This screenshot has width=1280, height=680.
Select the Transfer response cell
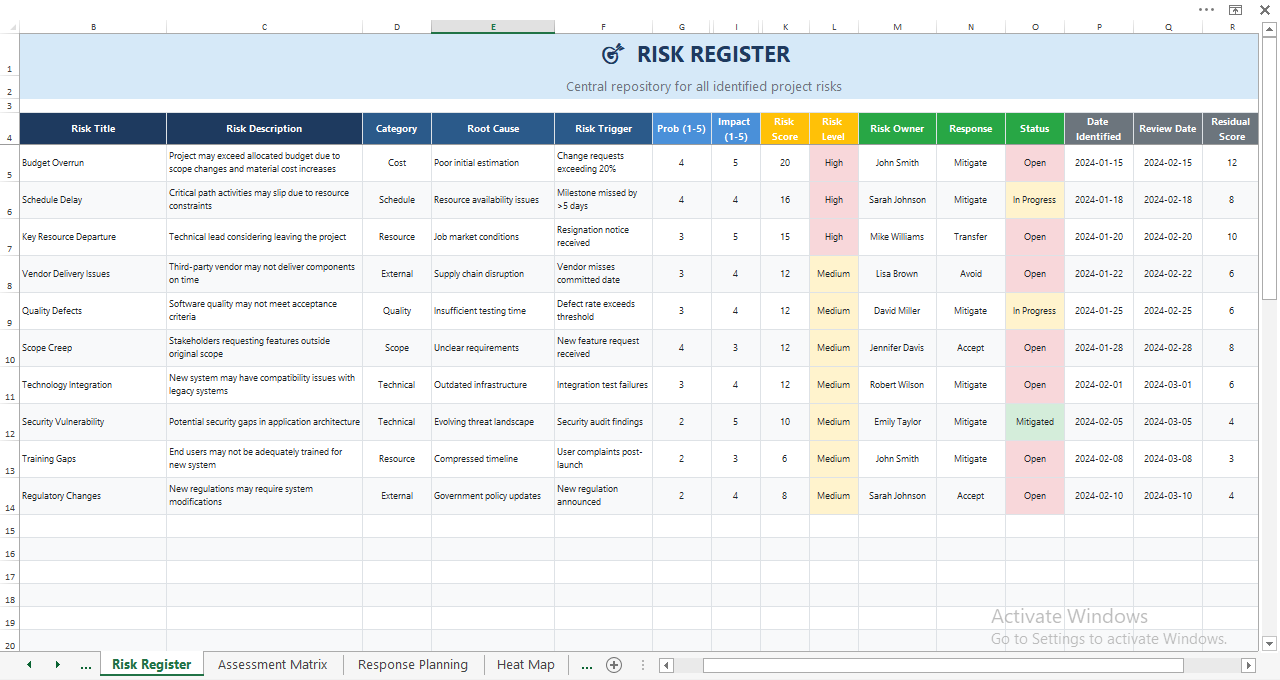971,237
